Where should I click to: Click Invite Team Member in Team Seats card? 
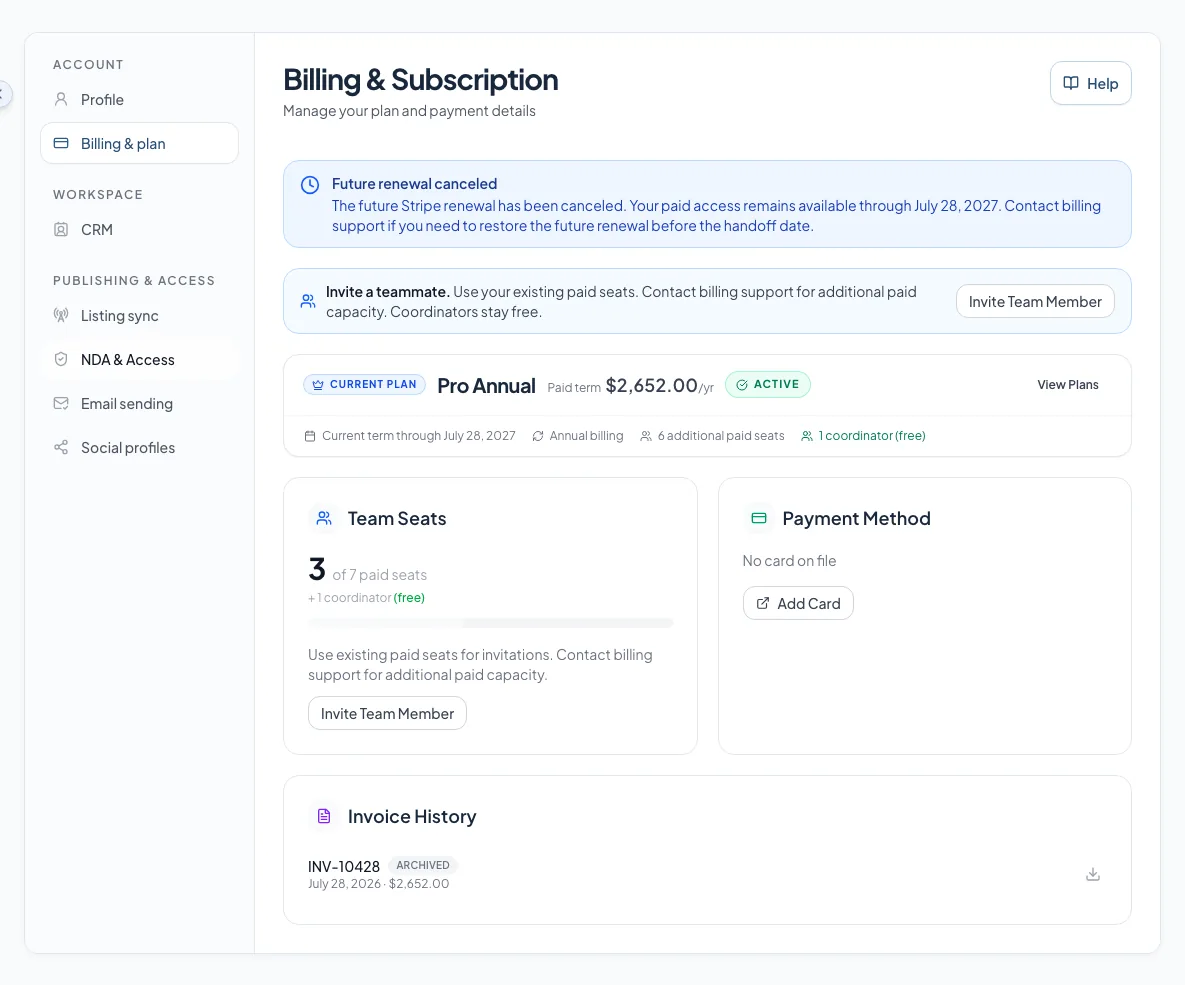[387, 714]
